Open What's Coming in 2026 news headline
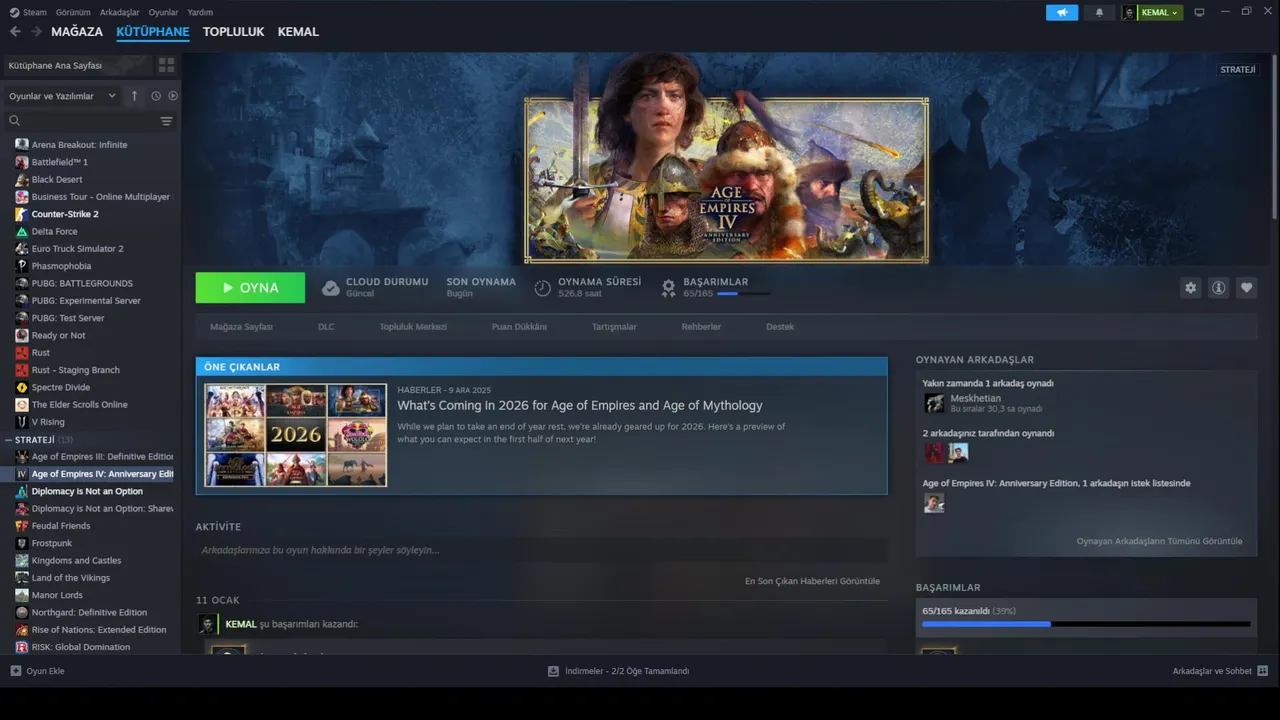The height and width of the screenshot is (720, 1280). (580, 406)
